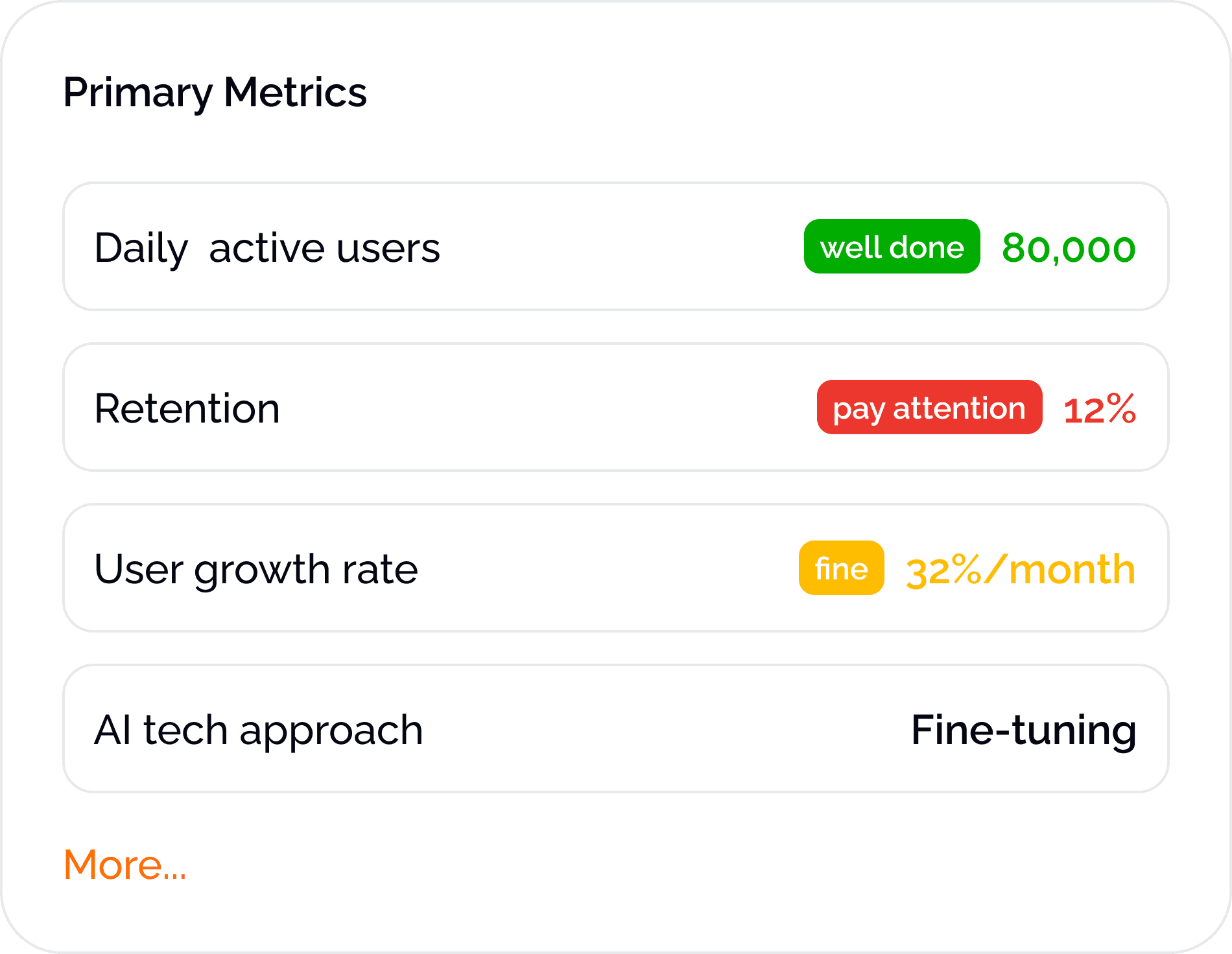Click the 'Daily active users' label
This screenshot has height=954, width=1232.
[267, 248]
